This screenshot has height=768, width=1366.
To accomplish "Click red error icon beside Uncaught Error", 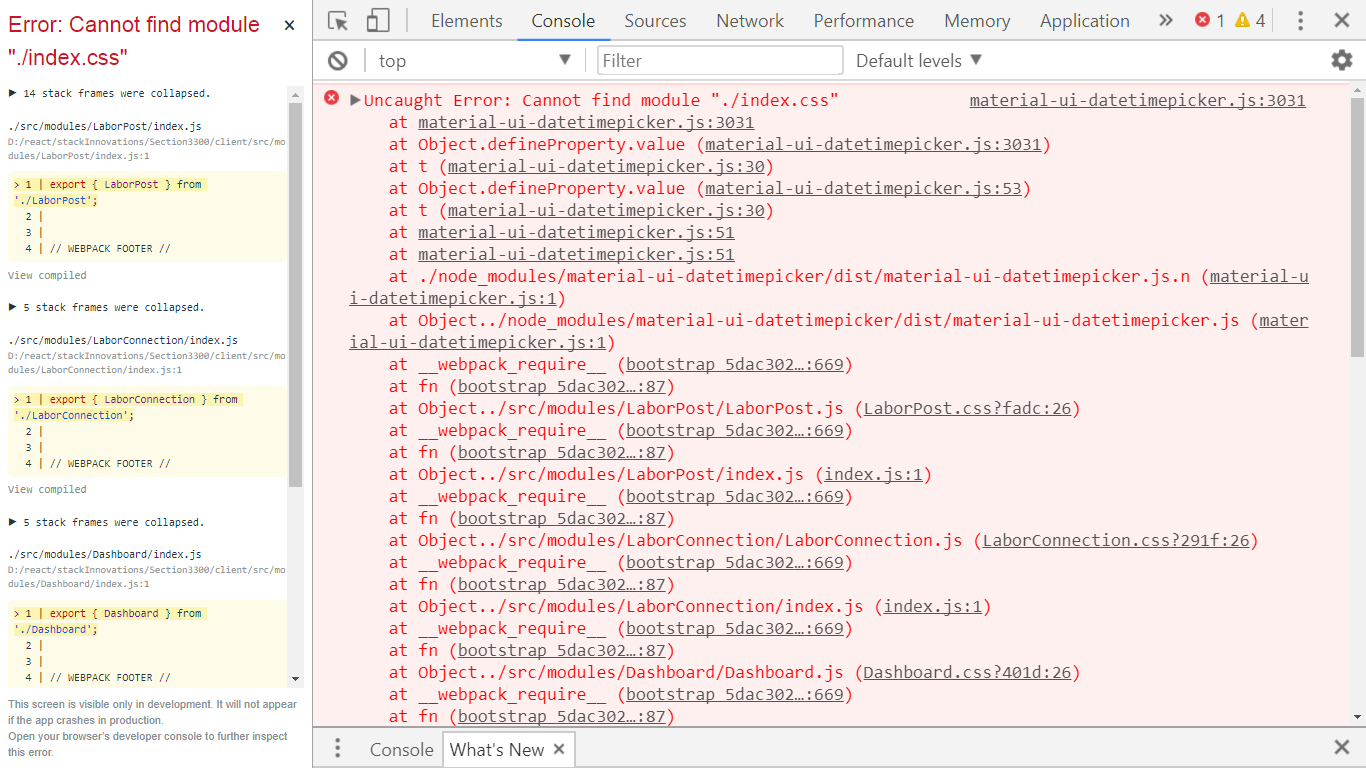I will [332, 98].
